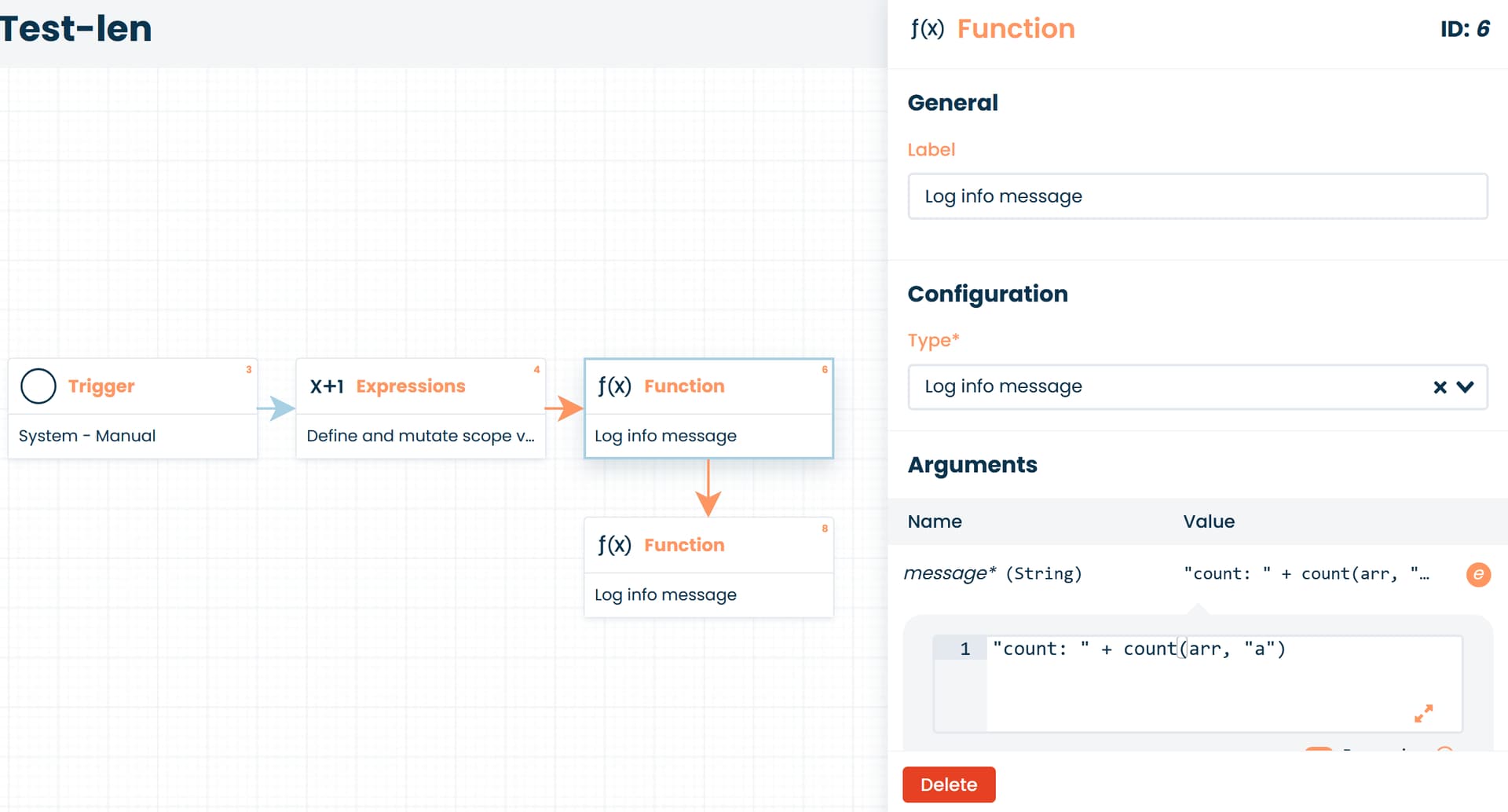Select the f(x) icon on Function node 6

click(614, 386)
